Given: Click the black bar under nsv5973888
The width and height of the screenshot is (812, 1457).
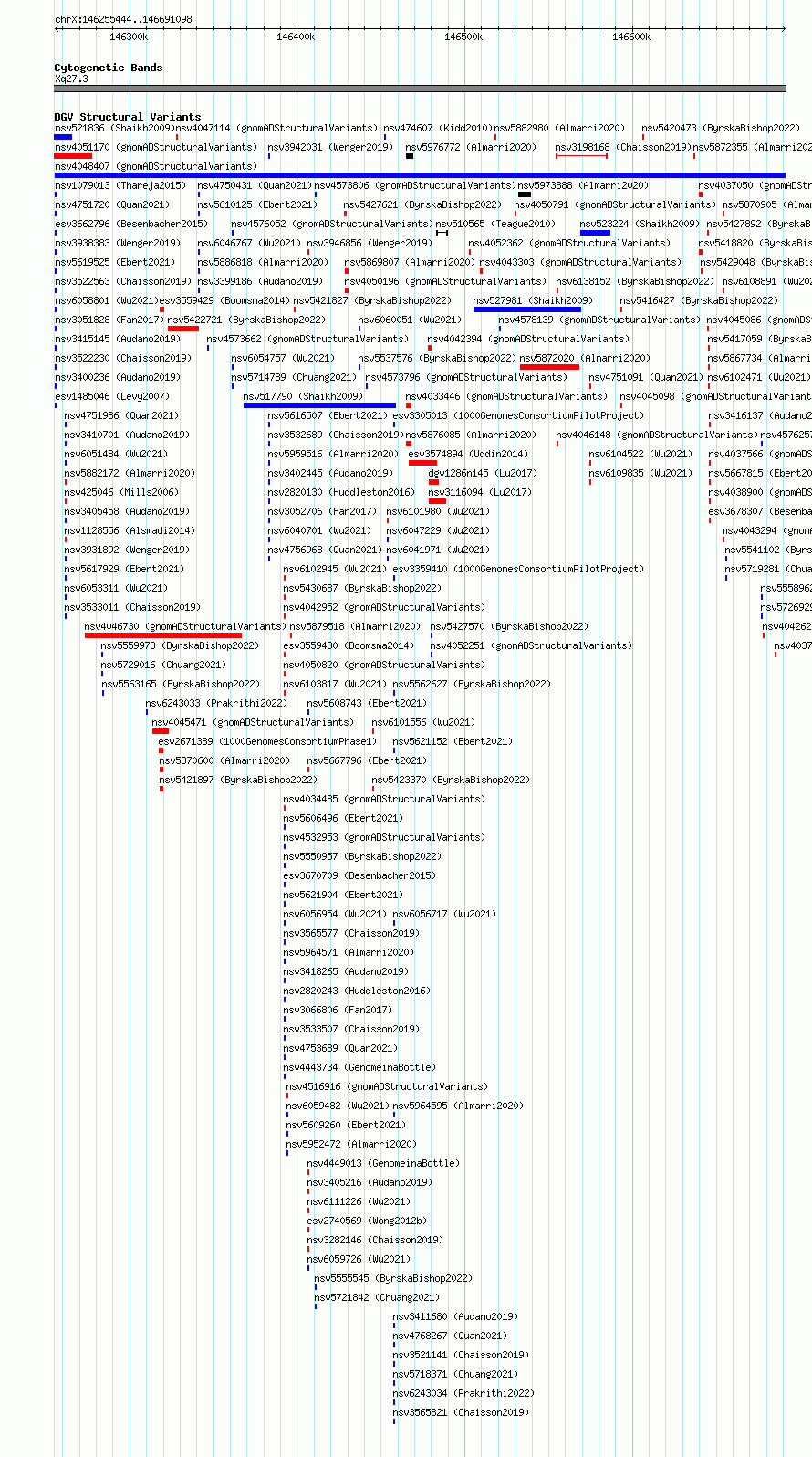Looking at the screenshot, I should pos(525,194).
